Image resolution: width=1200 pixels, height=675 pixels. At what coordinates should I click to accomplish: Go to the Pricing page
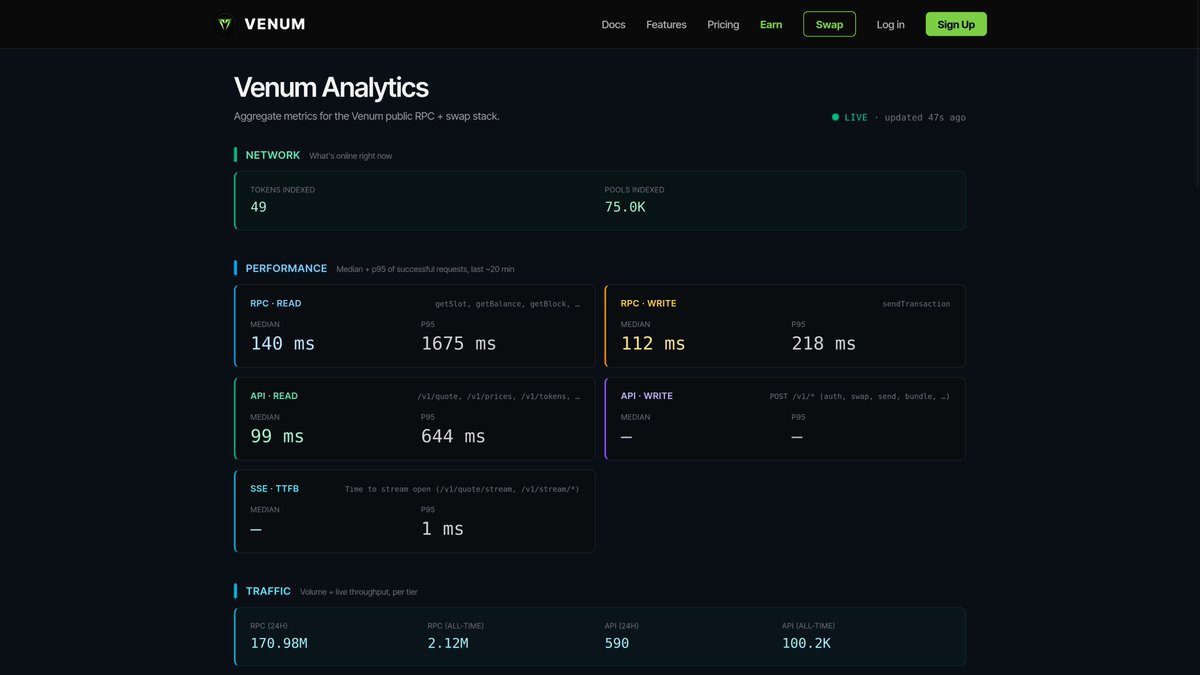723,24
